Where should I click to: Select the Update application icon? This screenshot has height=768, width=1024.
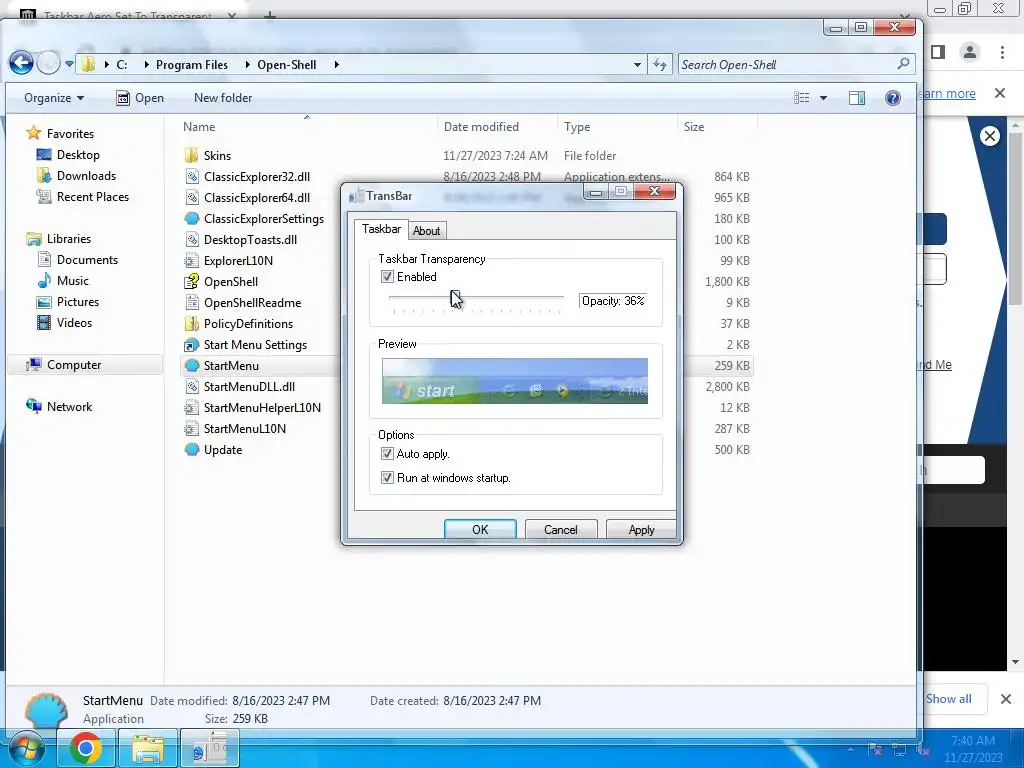click(191, 450)
